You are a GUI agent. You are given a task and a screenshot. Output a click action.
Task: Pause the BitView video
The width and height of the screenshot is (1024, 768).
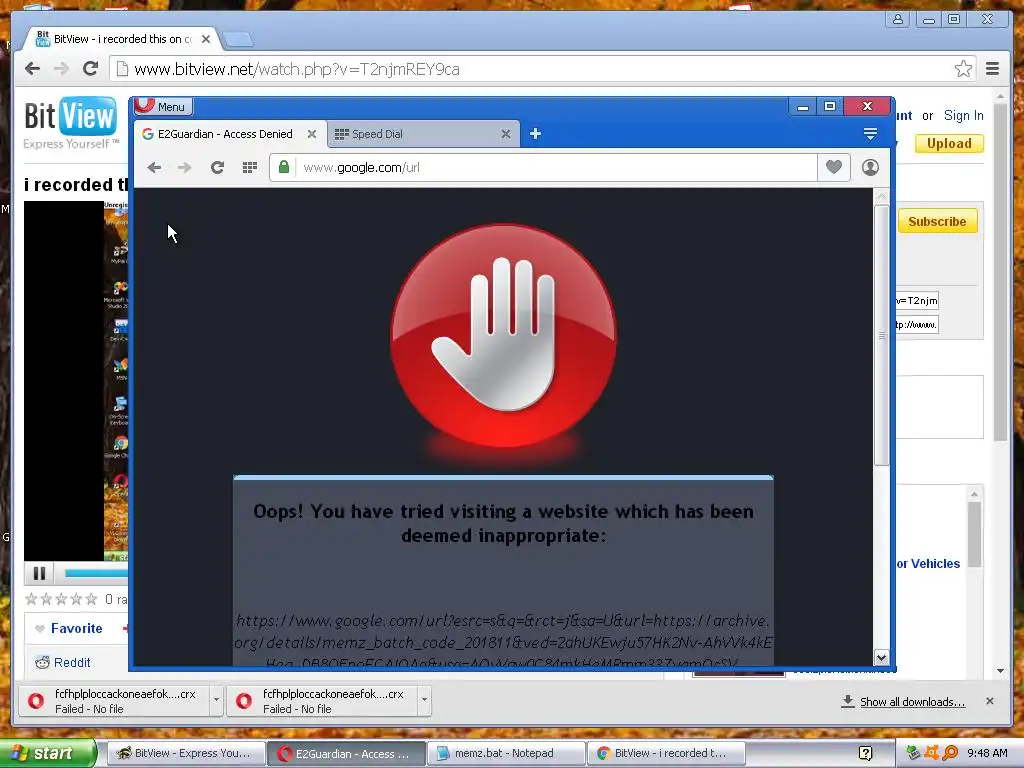tap(39, 573)
